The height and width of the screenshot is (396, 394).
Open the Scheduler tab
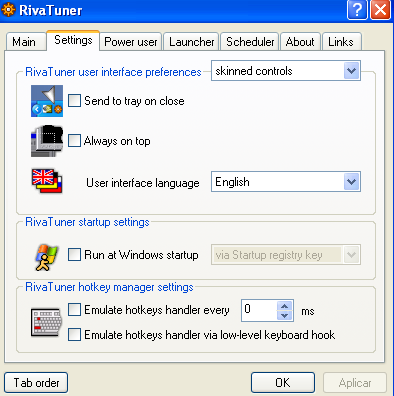[x=250, y=42]
